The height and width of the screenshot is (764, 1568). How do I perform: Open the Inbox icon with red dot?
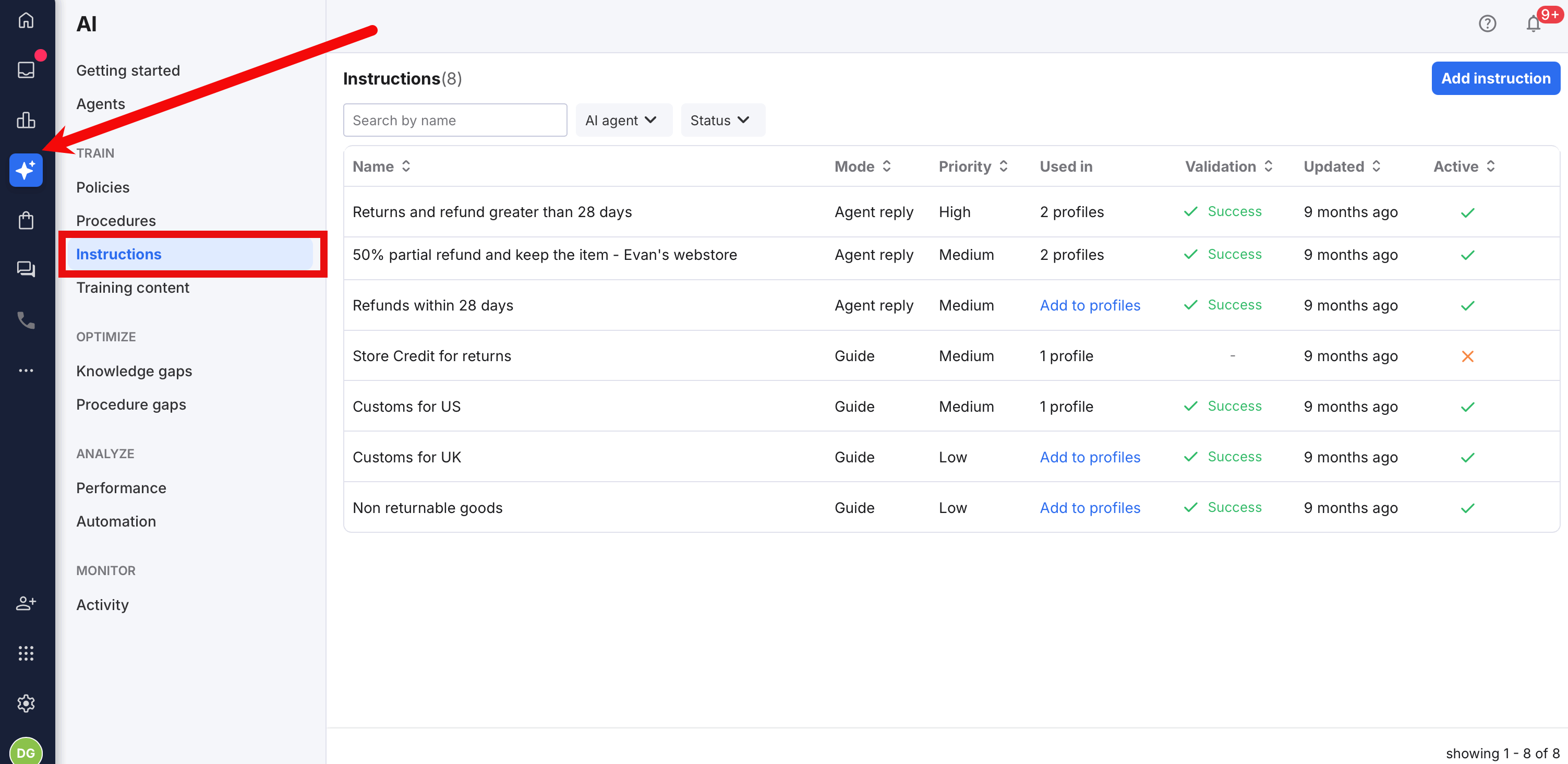(26, 69)
